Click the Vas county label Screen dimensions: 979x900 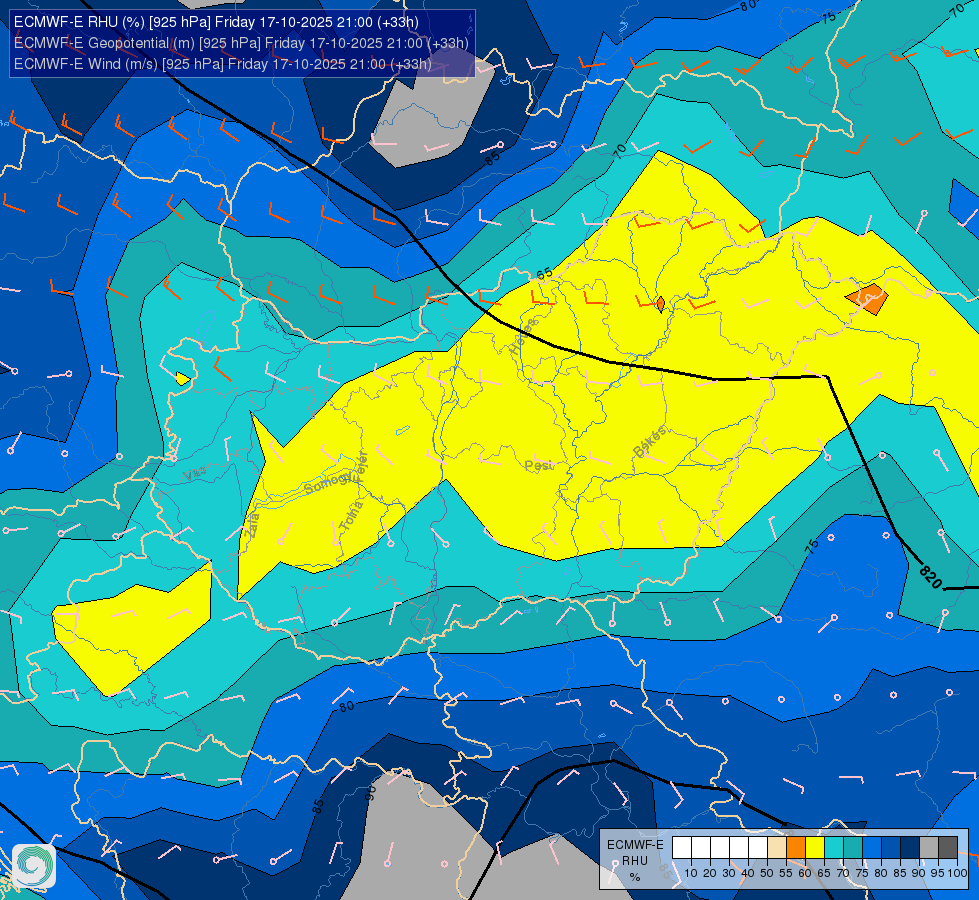(195, 475)
